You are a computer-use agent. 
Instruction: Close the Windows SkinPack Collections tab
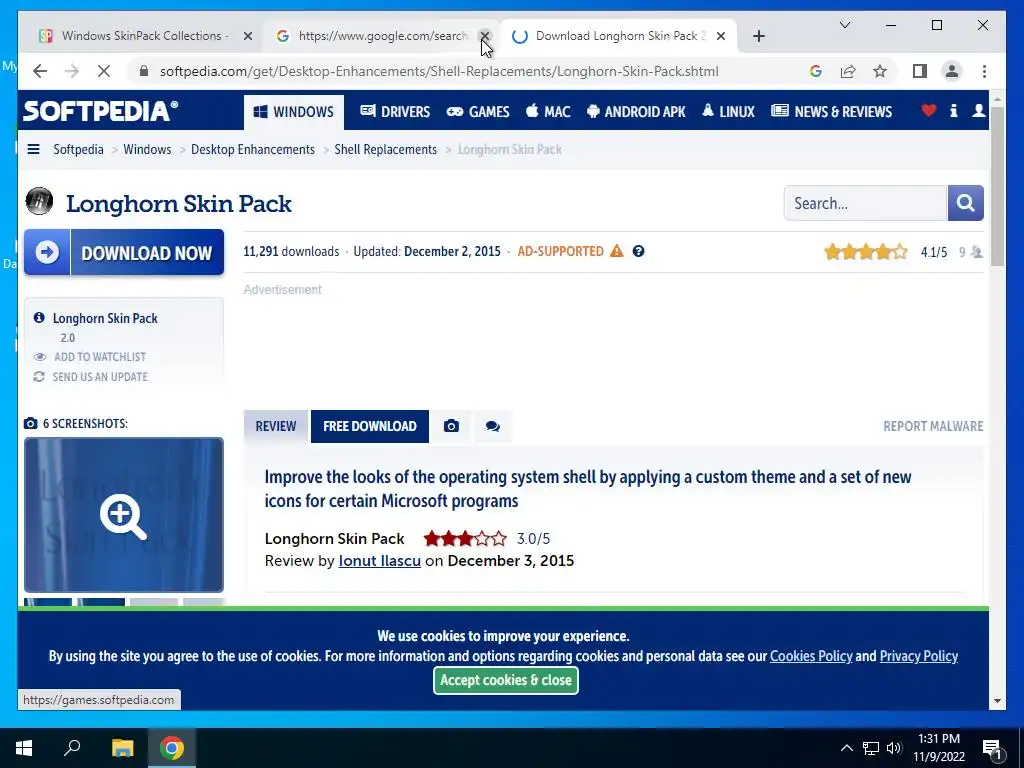(x=248, y=36)
